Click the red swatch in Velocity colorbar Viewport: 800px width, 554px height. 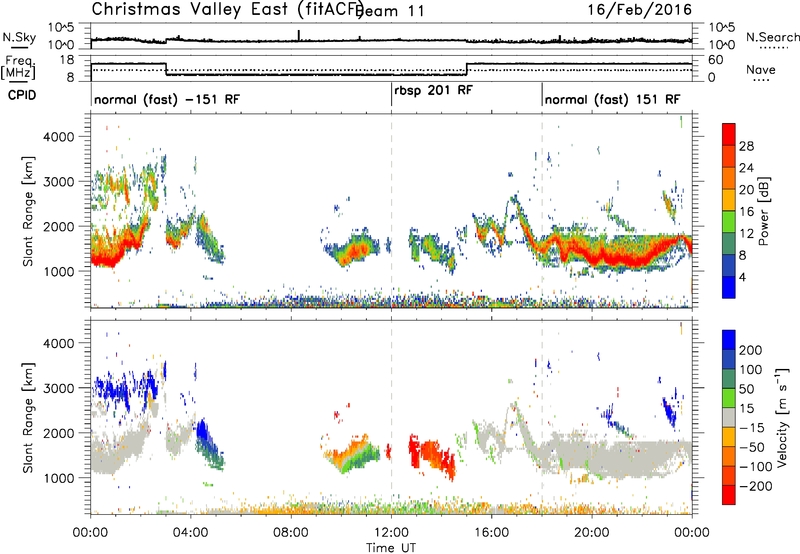click(x=729, y=495)
